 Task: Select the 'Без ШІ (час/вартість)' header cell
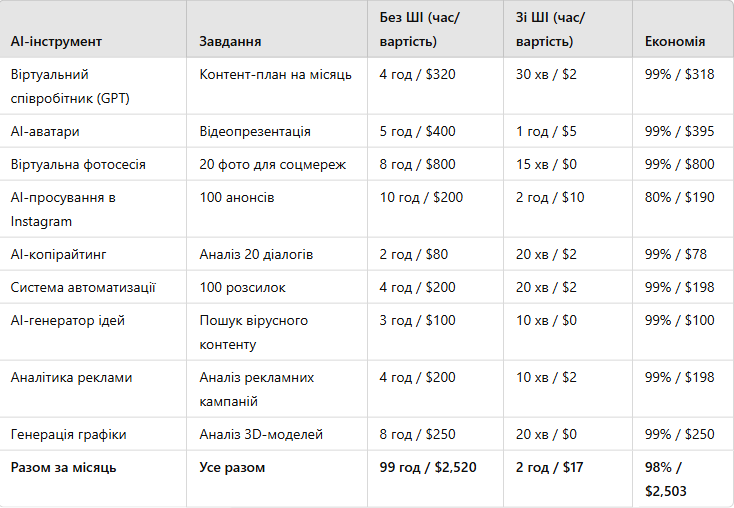coord(420,30)
